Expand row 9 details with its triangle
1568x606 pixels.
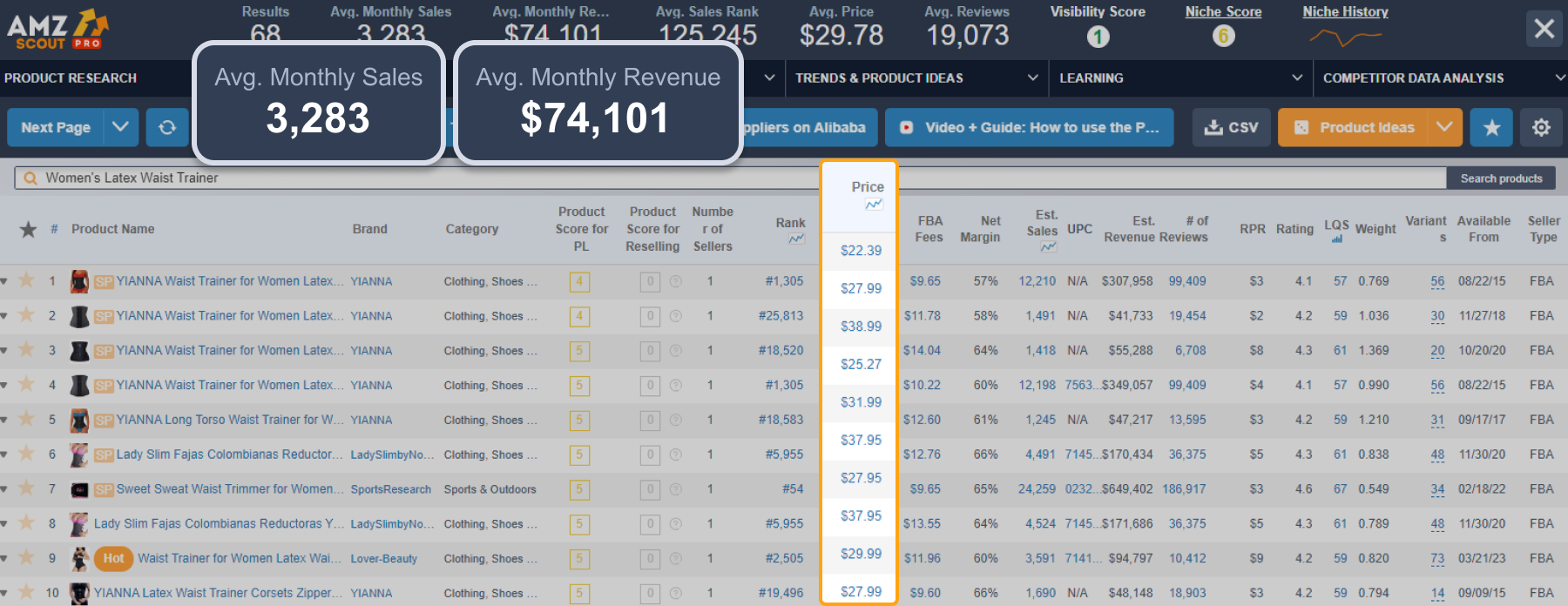pyautogui.click(x=4, y=558)
